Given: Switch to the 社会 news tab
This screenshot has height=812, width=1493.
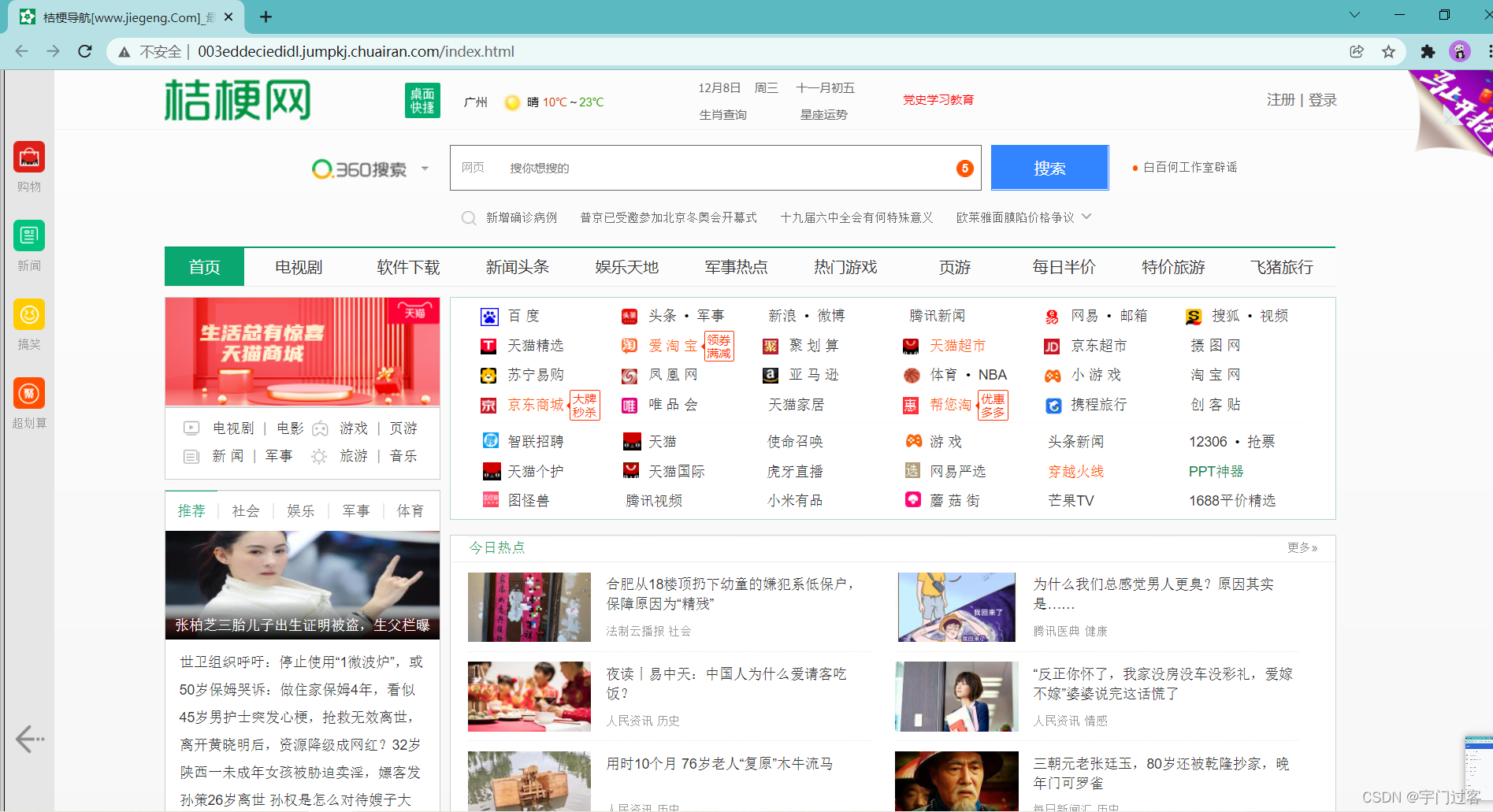Looking at the screenshot, I should [x=246, y=511].
